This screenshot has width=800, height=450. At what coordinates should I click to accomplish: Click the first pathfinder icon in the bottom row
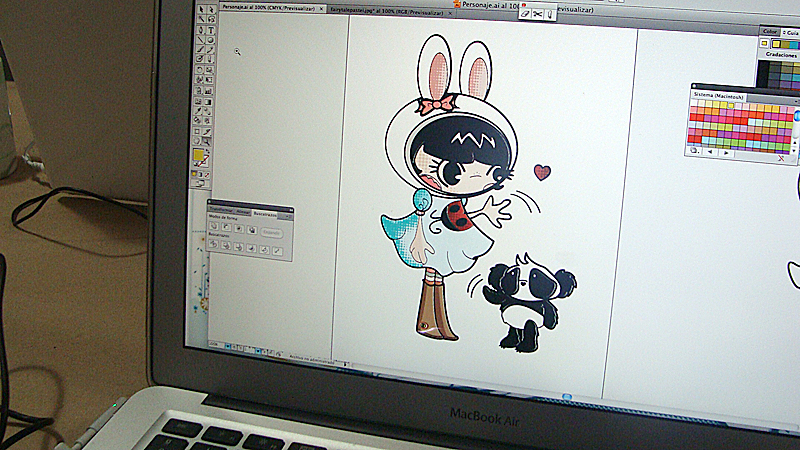click(x=214, y=244)
